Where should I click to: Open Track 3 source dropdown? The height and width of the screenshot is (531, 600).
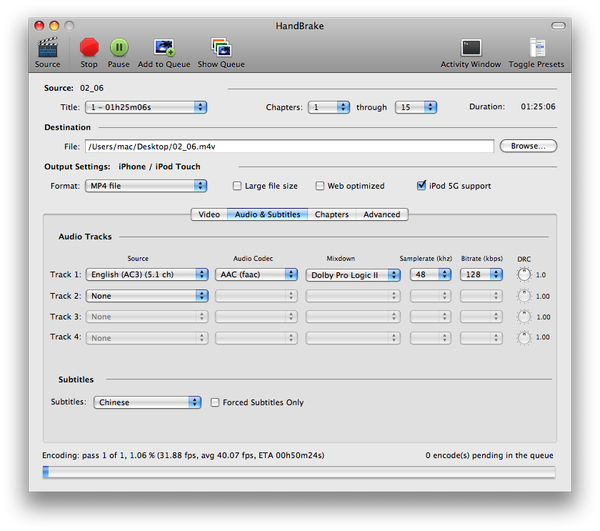coord(147,317)
